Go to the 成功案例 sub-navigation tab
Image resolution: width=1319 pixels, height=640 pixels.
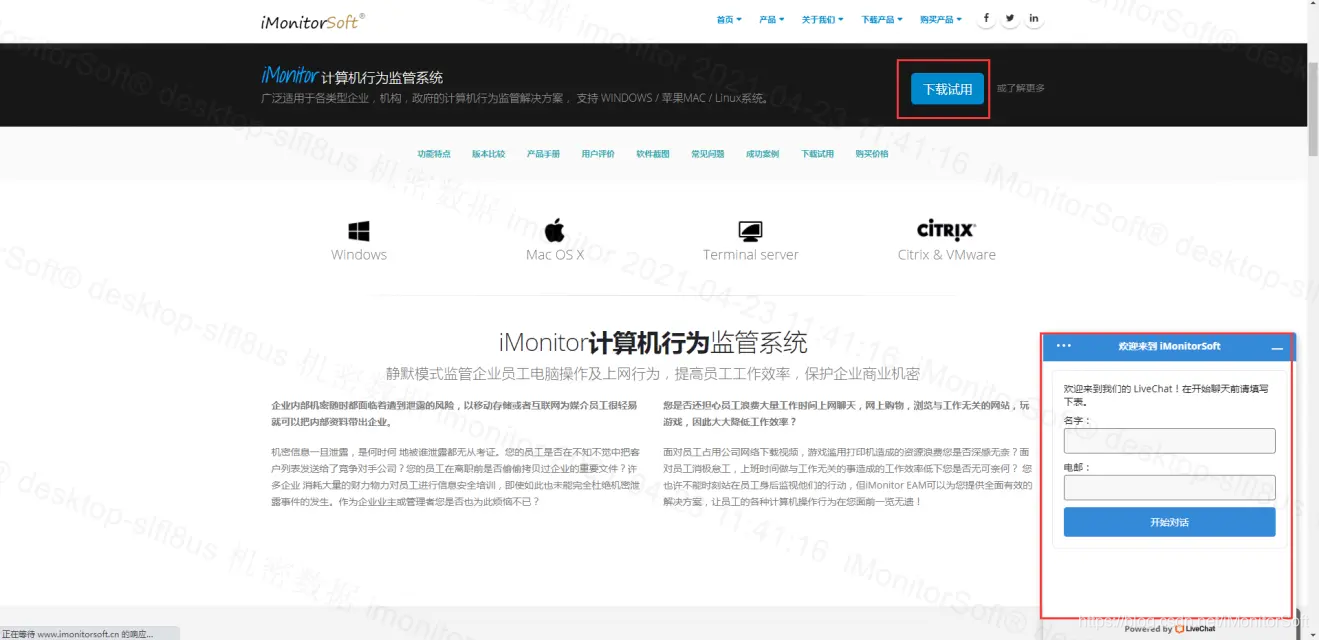click(762, 154)
